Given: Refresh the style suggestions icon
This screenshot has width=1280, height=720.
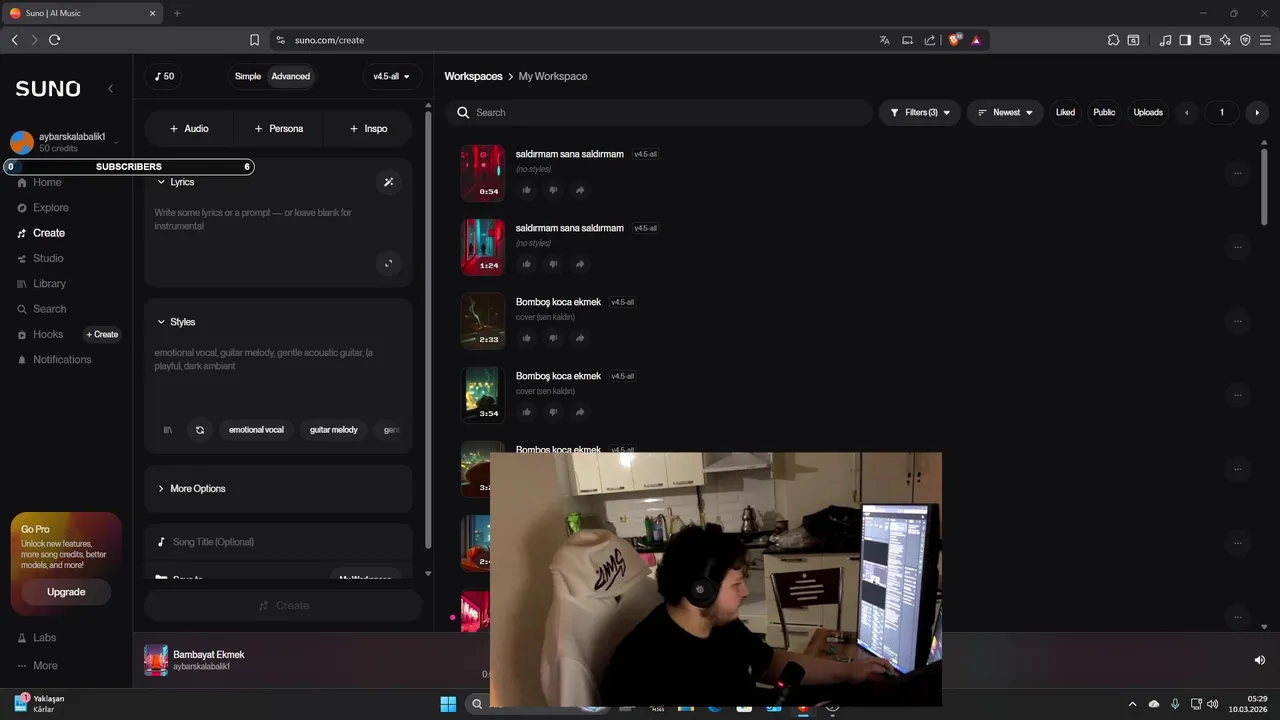Looking at the screenshot, I should (x=200, y=430).
